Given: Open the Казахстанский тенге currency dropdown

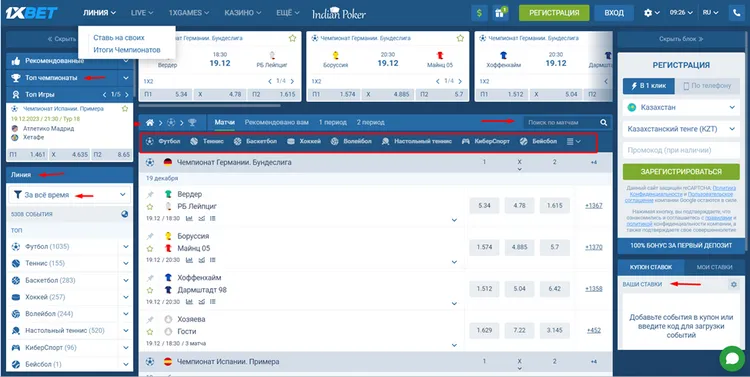Looking at the screenshot, I should [x=681, y=129].
